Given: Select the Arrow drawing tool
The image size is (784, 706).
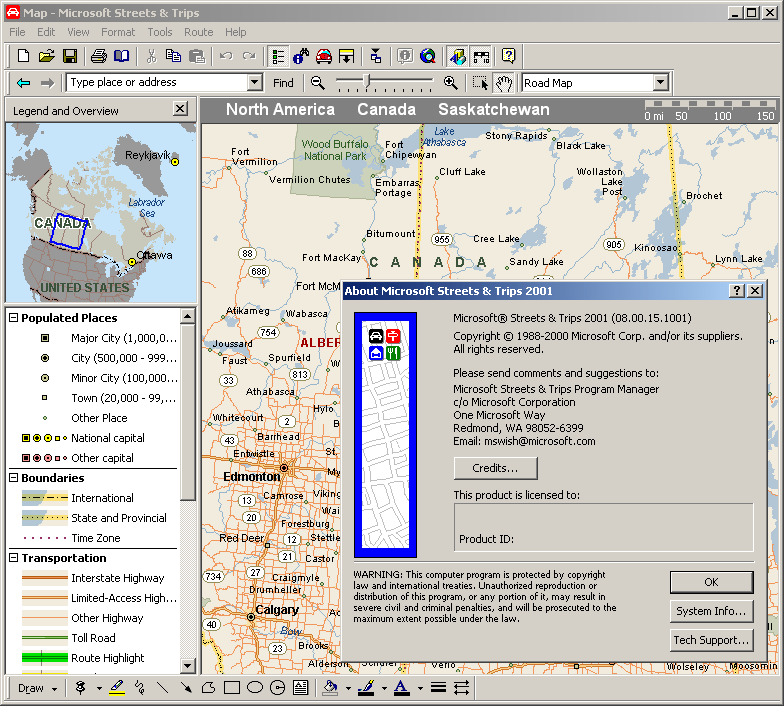Looking at the screenshot, I should tap(186, 688).
